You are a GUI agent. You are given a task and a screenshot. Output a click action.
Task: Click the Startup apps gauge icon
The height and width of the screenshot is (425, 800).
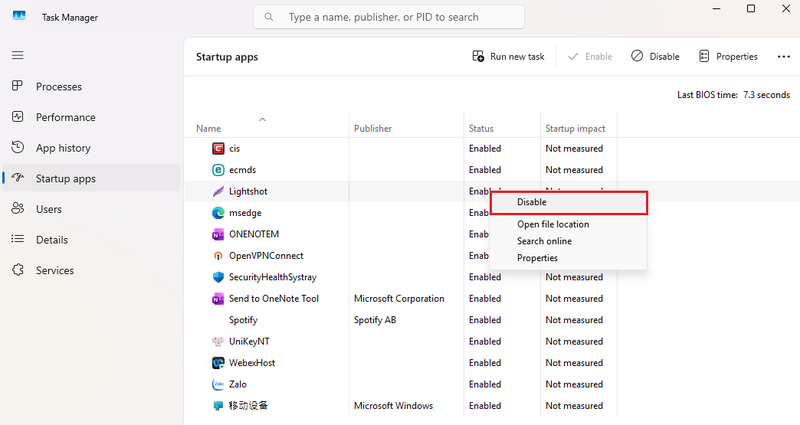coord(17,178)
